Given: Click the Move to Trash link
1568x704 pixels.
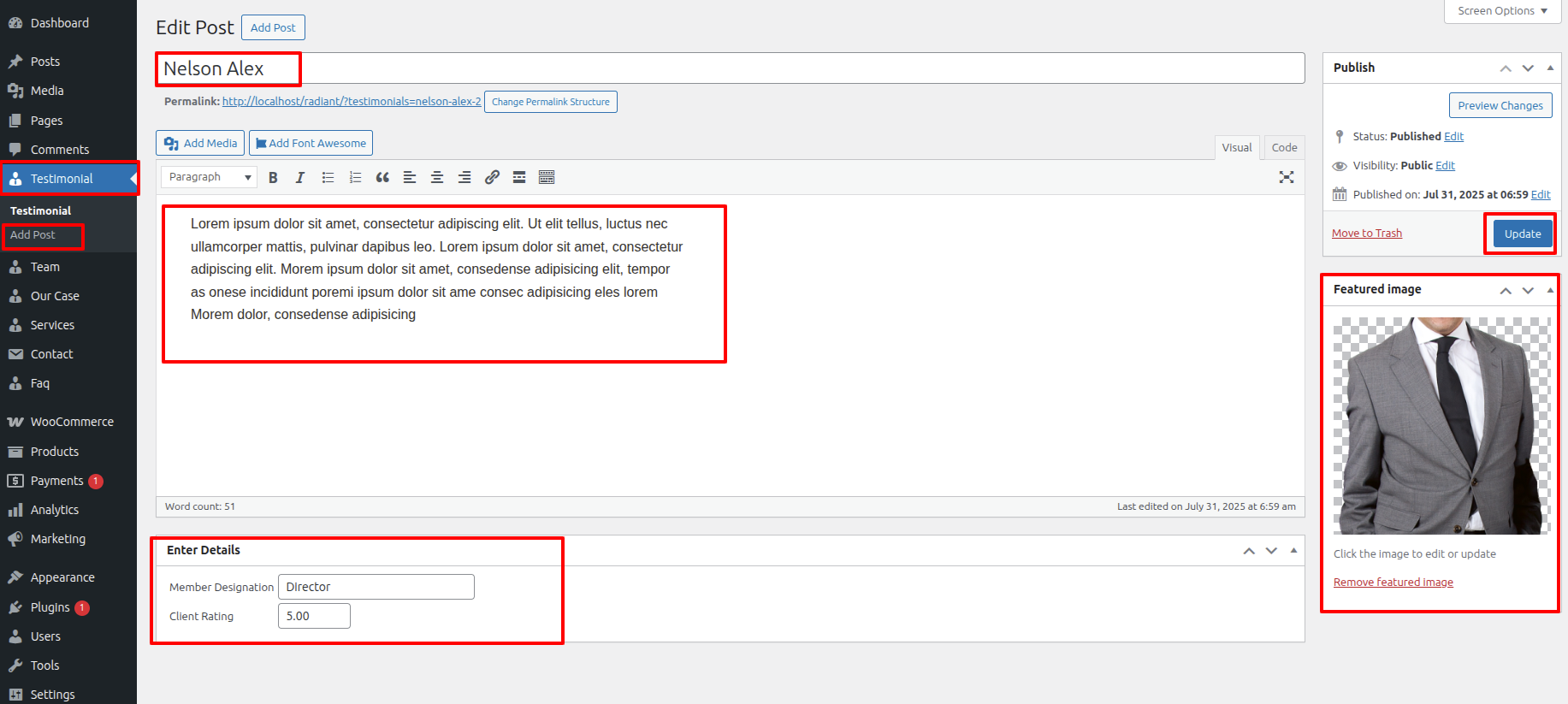Looking at the screenshot, I should [x=1366, y=234].
